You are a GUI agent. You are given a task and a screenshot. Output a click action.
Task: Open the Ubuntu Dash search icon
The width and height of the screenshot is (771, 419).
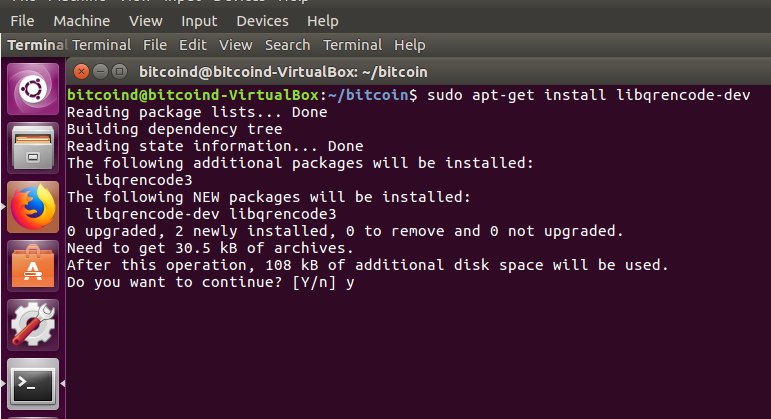[x=33, y=89]
